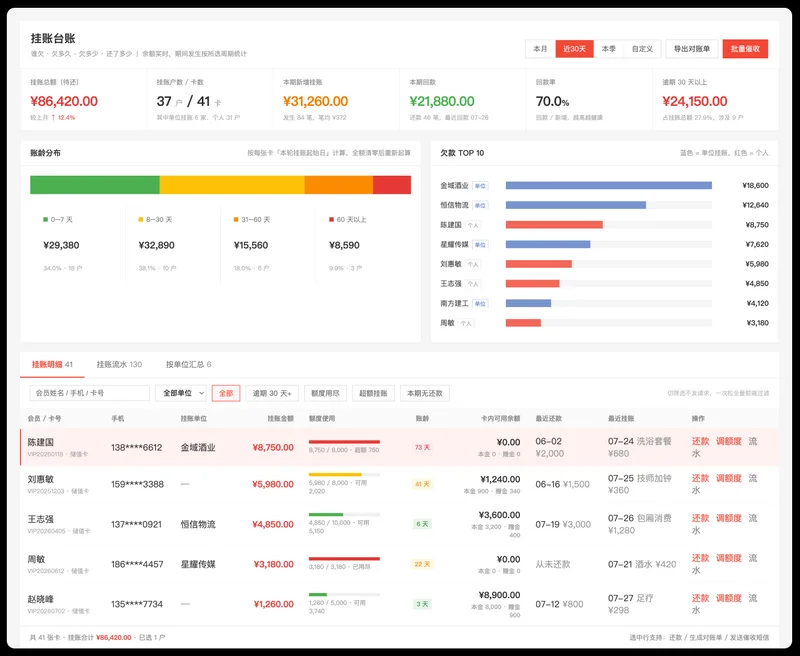Click the 恒信物流 bar in 欠款 TOP 10
This screenshot has width=800, height=656.
pos(576,205)
